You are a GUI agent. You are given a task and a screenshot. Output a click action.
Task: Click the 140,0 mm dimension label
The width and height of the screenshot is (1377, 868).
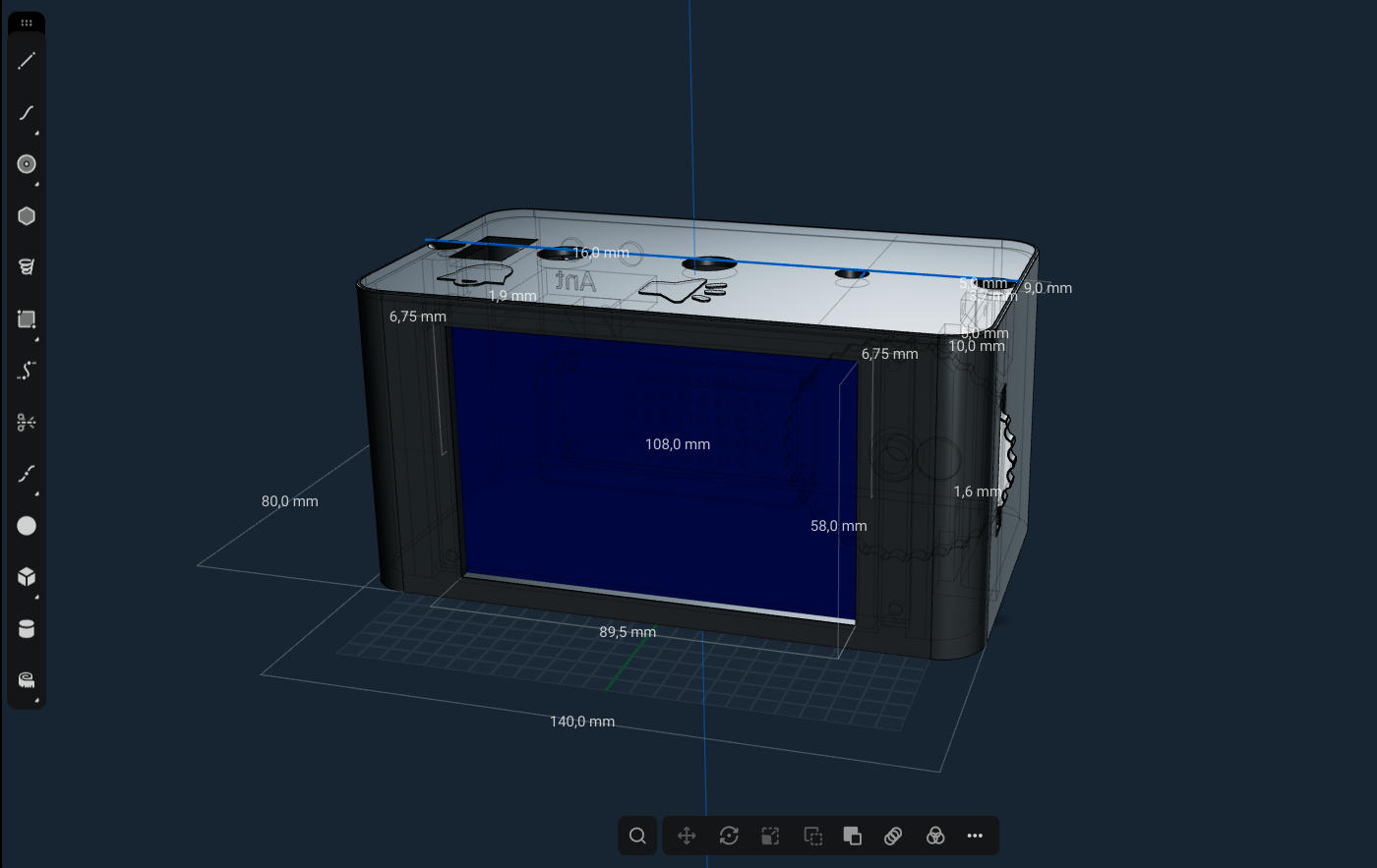pos(582,722)
